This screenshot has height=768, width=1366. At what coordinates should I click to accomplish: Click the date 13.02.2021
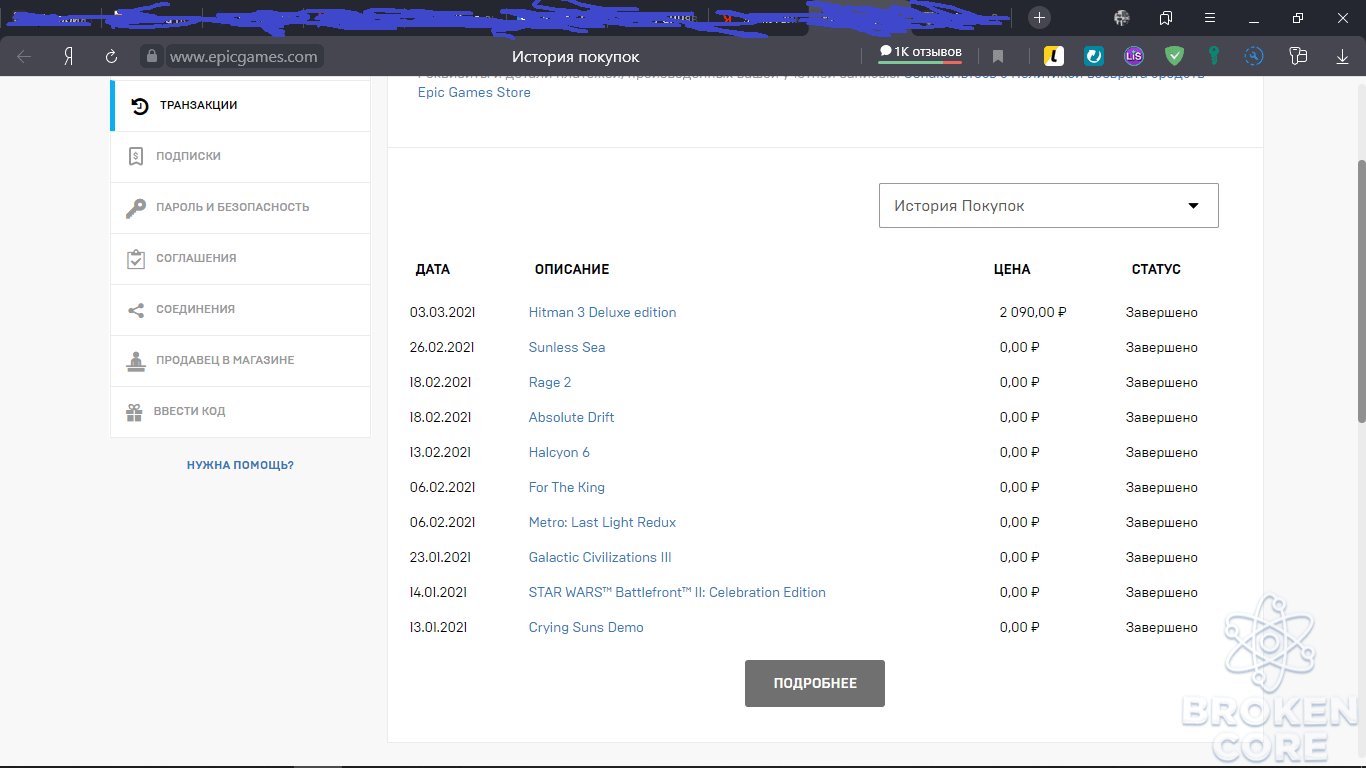pyautogui.click(x=440, y=452)
